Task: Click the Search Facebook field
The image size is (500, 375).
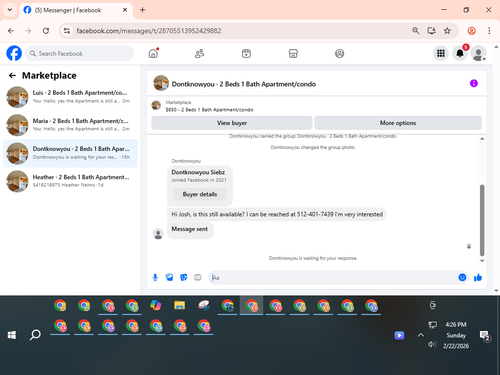Action: [80, 53]
